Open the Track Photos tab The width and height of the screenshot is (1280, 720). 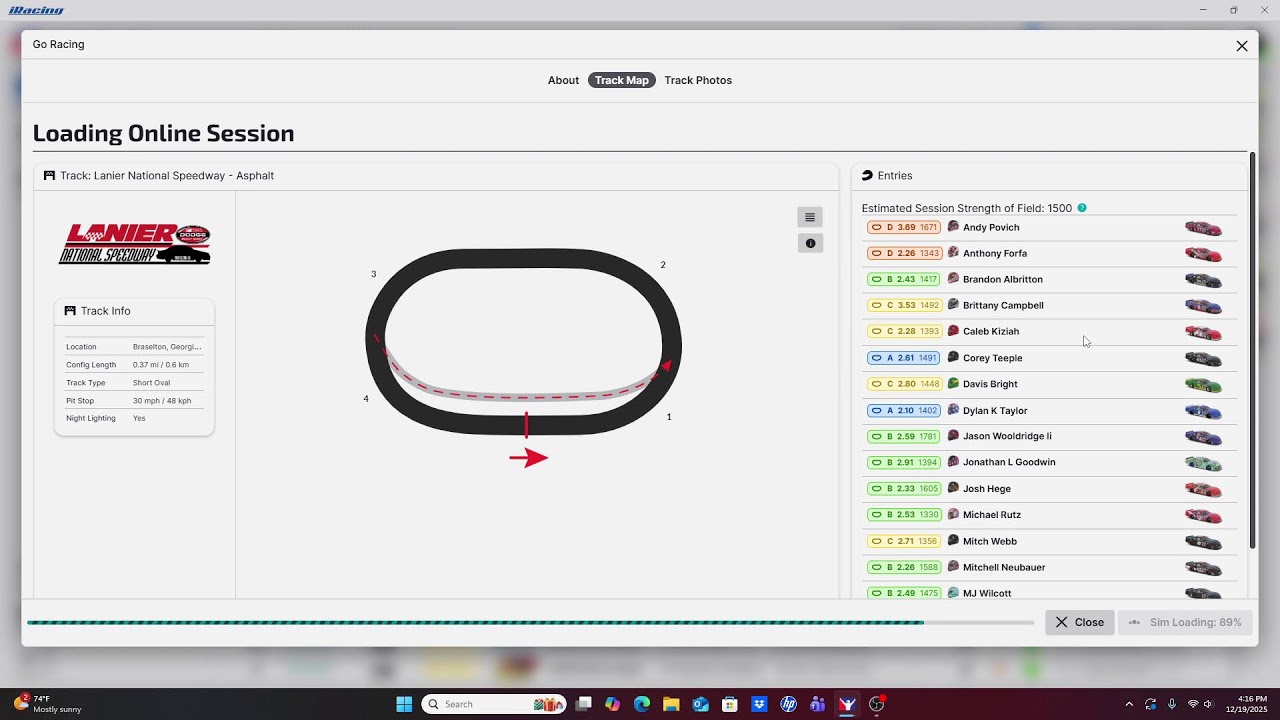click(x=698, y=80)
